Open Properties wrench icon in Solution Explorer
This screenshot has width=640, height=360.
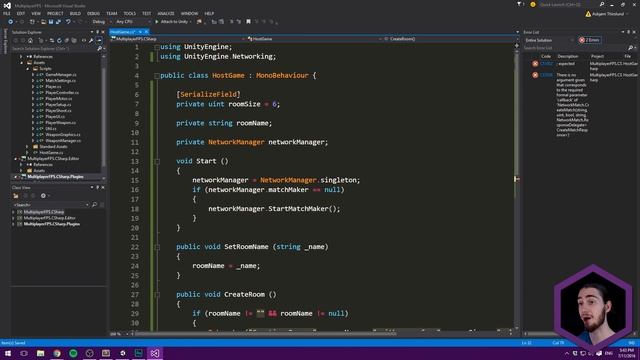[91, 40]
